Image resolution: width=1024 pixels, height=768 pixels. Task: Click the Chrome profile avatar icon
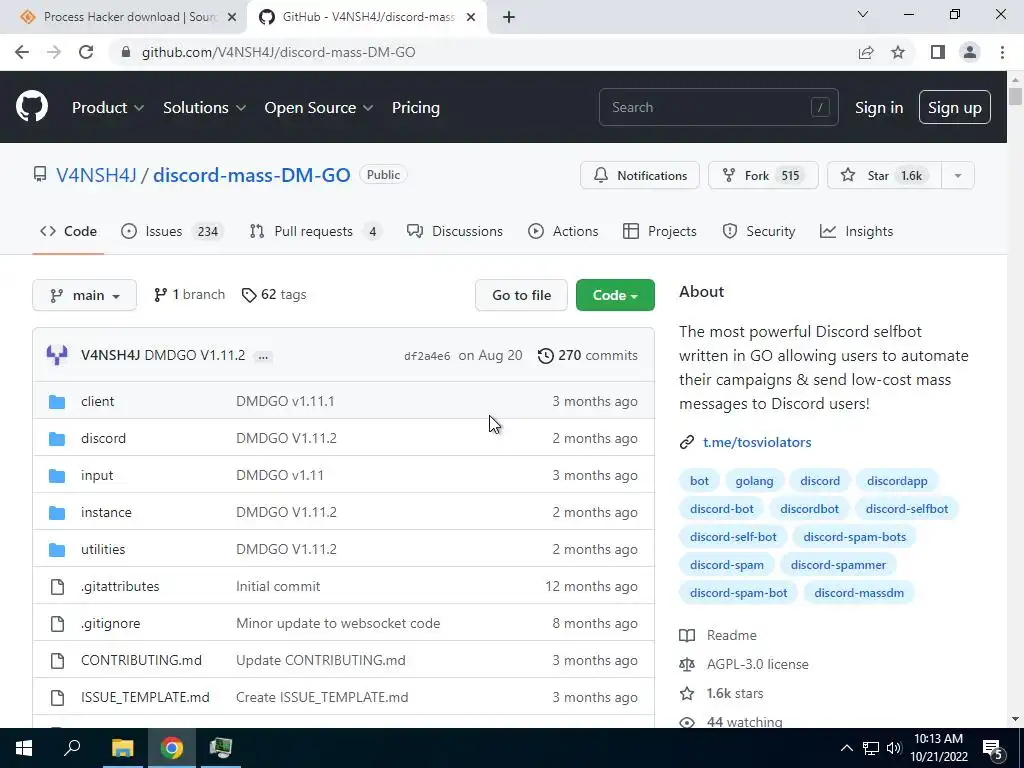[970, 52]
